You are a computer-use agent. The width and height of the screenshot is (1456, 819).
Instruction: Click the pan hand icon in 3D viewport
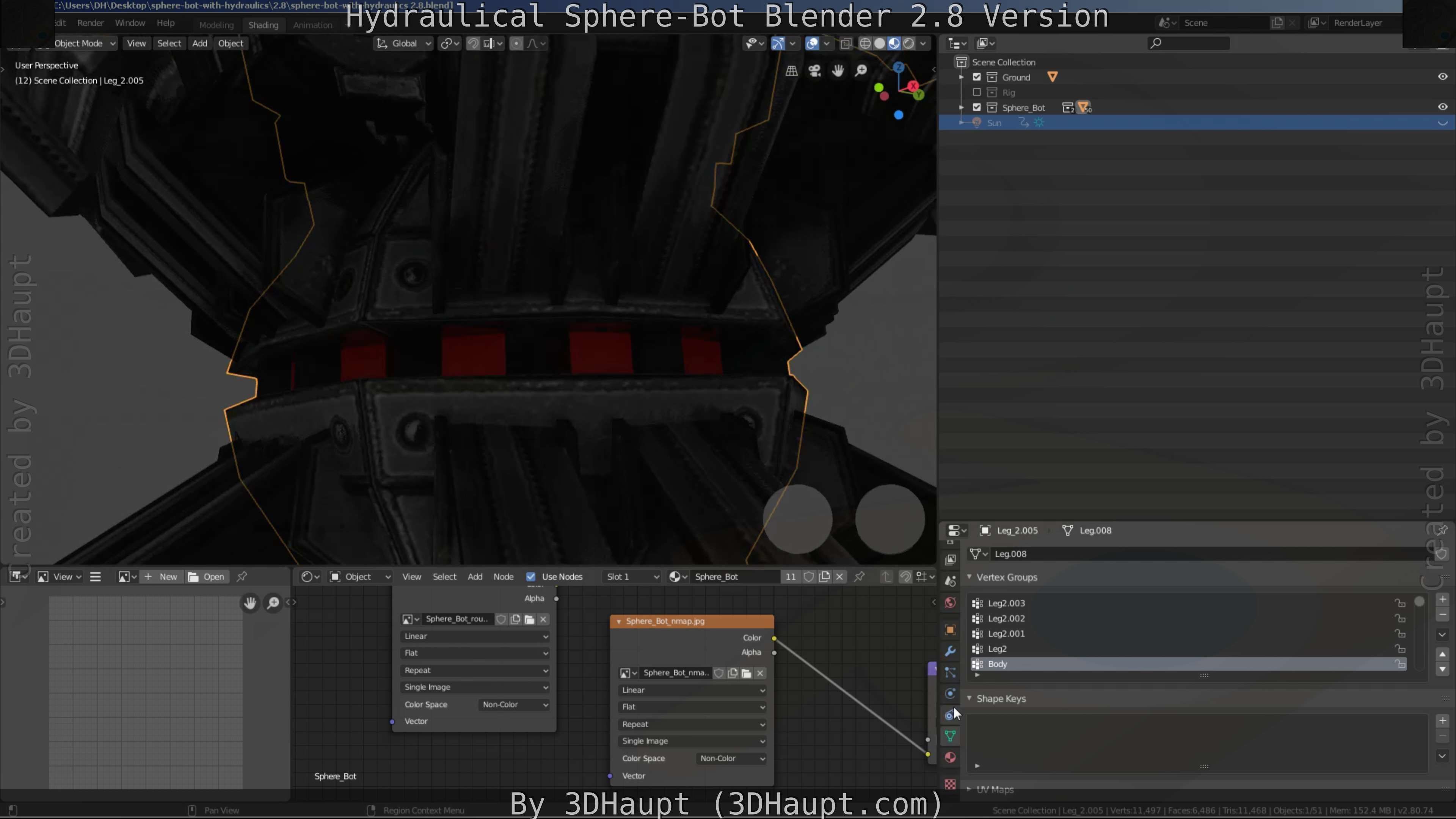[838, 71]
